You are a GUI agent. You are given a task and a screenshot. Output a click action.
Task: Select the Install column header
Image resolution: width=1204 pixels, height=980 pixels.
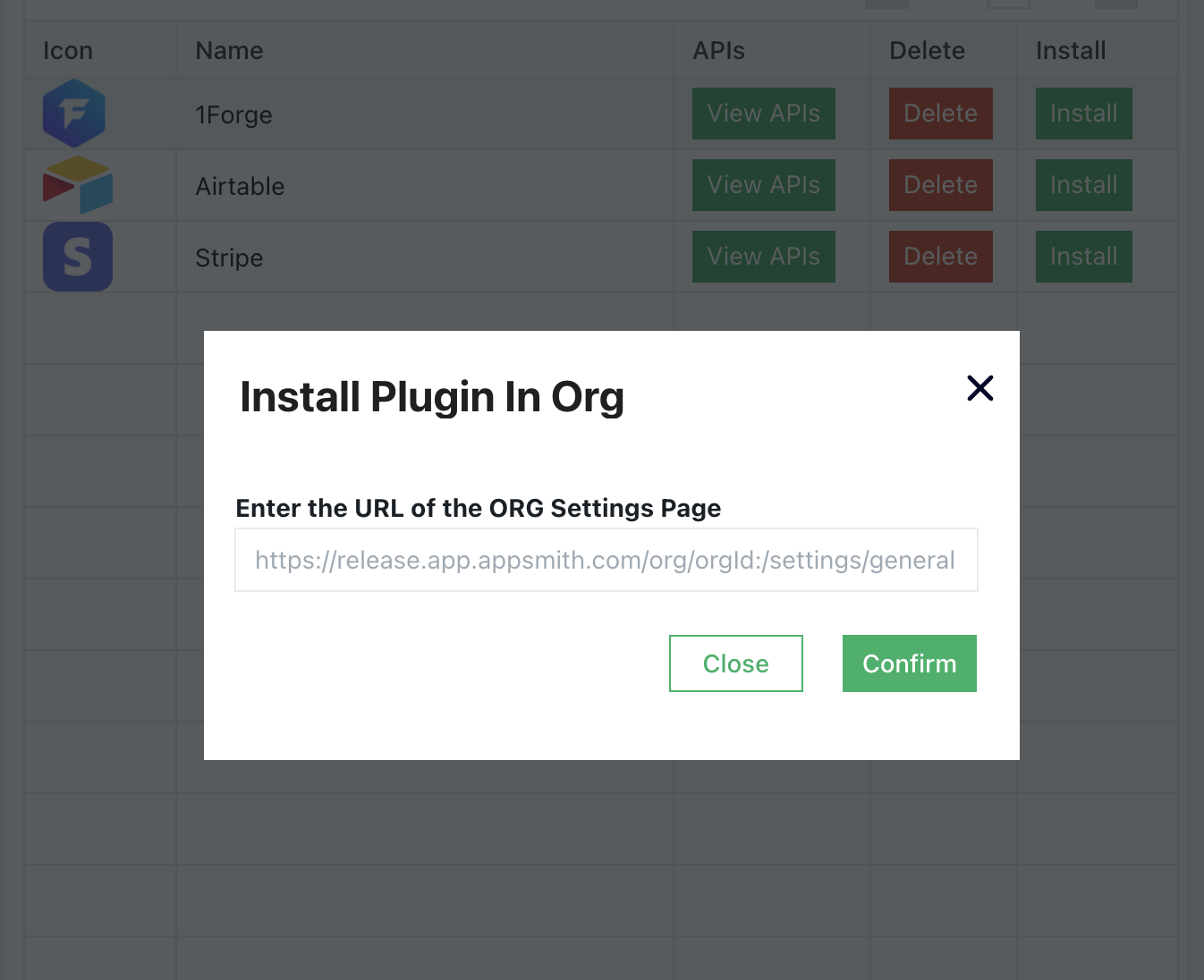coord(1070,50)
